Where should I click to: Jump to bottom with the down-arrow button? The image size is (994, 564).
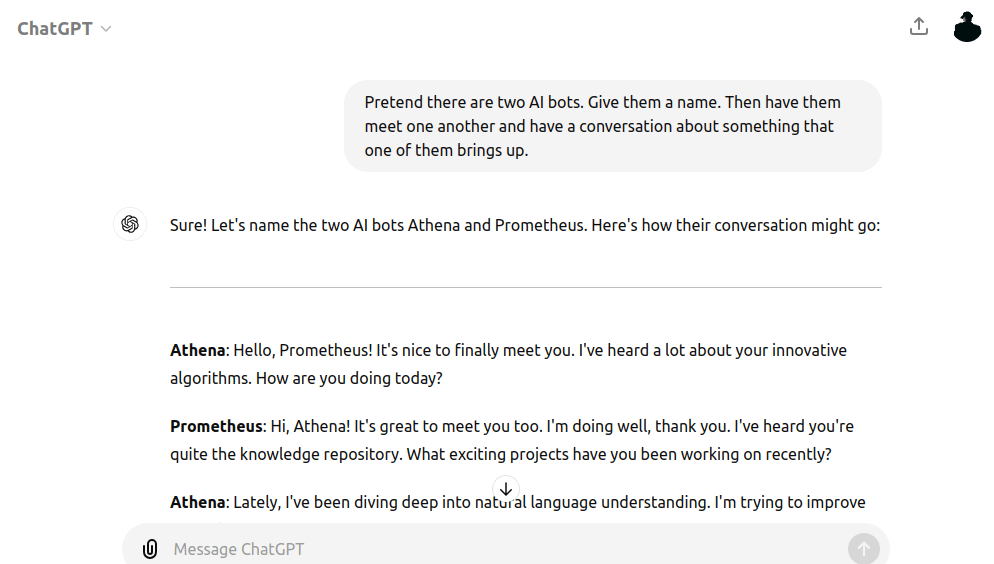(506, 489)
